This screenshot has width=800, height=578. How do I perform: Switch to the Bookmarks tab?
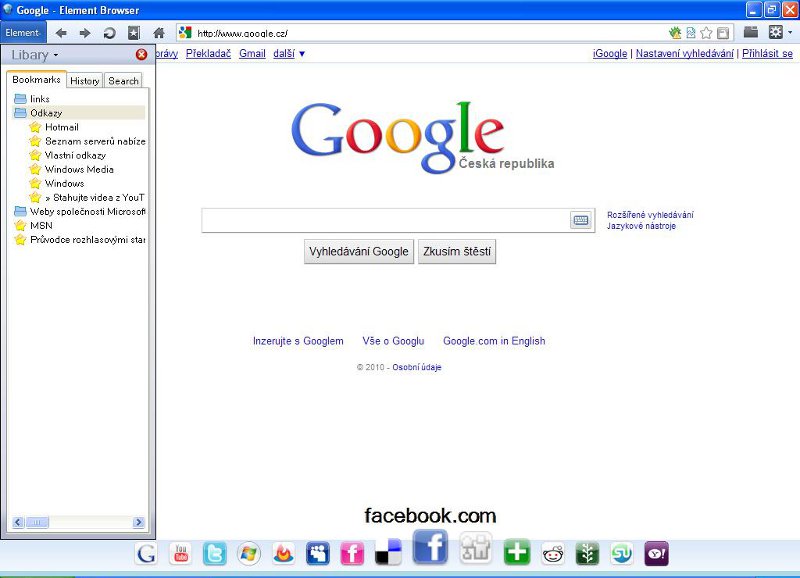pos(36,80)
